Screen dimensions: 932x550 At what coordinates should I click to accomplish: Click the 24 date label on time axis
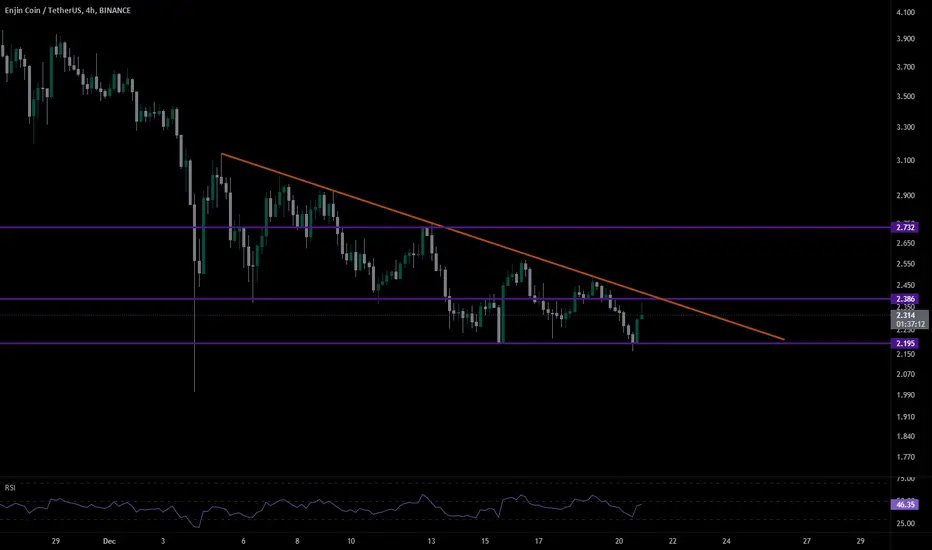[726, 541]
